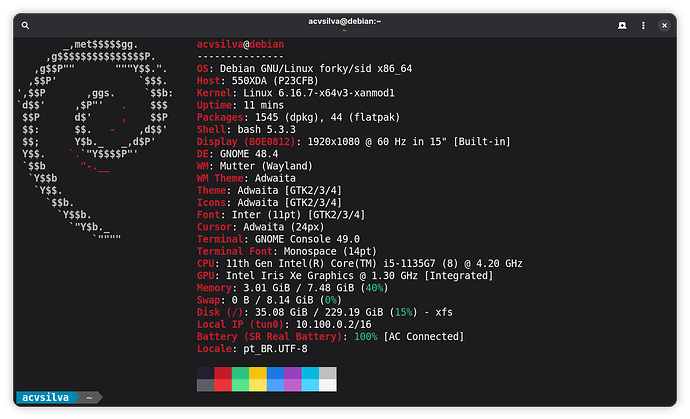This screenshot has width=690, height=419.
Task: Click the Theme Adwaita [GTK2/3/4] line
Action: pos(269,191)
